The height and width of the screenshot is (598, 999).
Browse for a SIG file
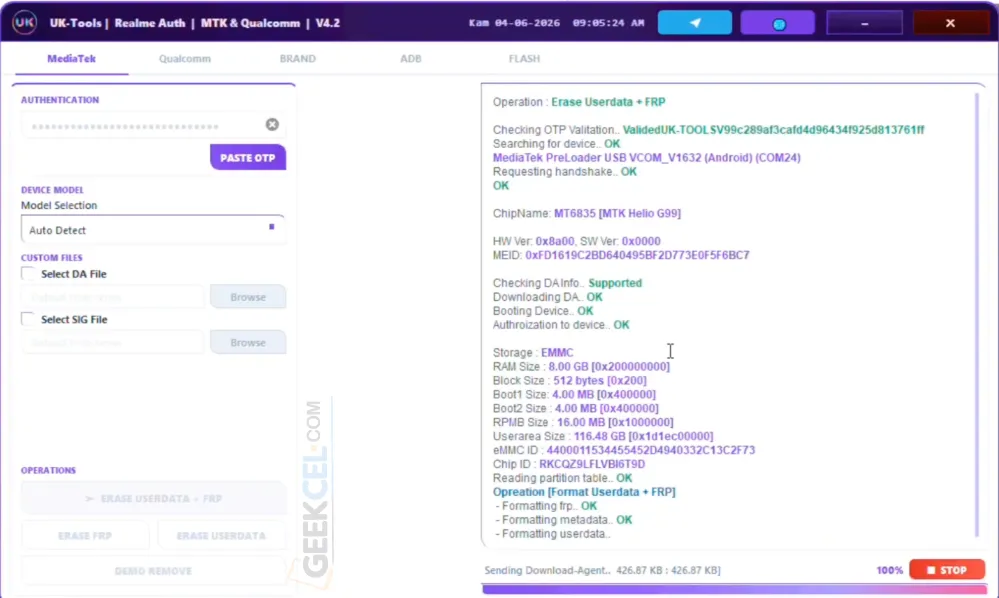click(x=248, y=343)
